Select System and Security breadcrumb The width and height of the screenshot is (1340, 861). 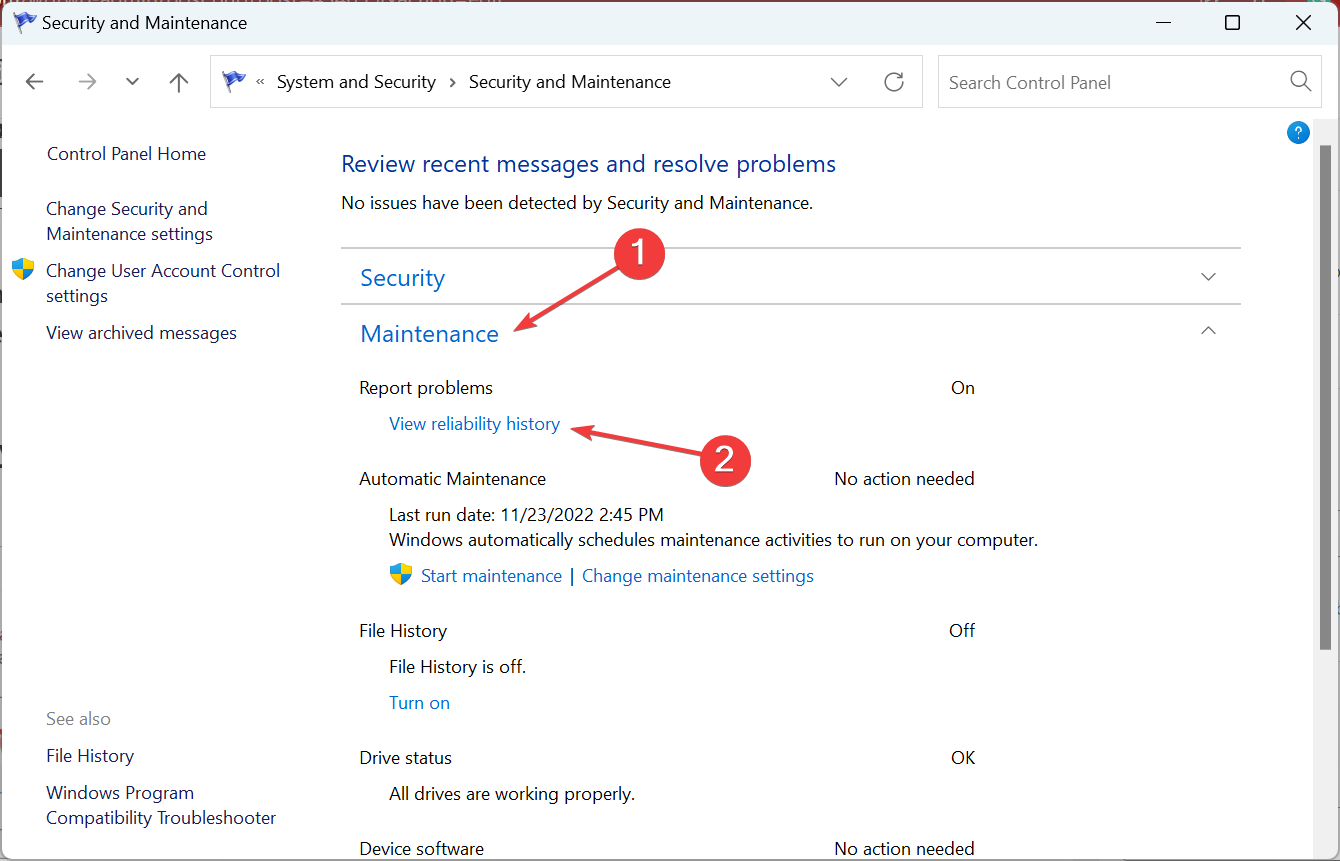click(x=356, y=82)
